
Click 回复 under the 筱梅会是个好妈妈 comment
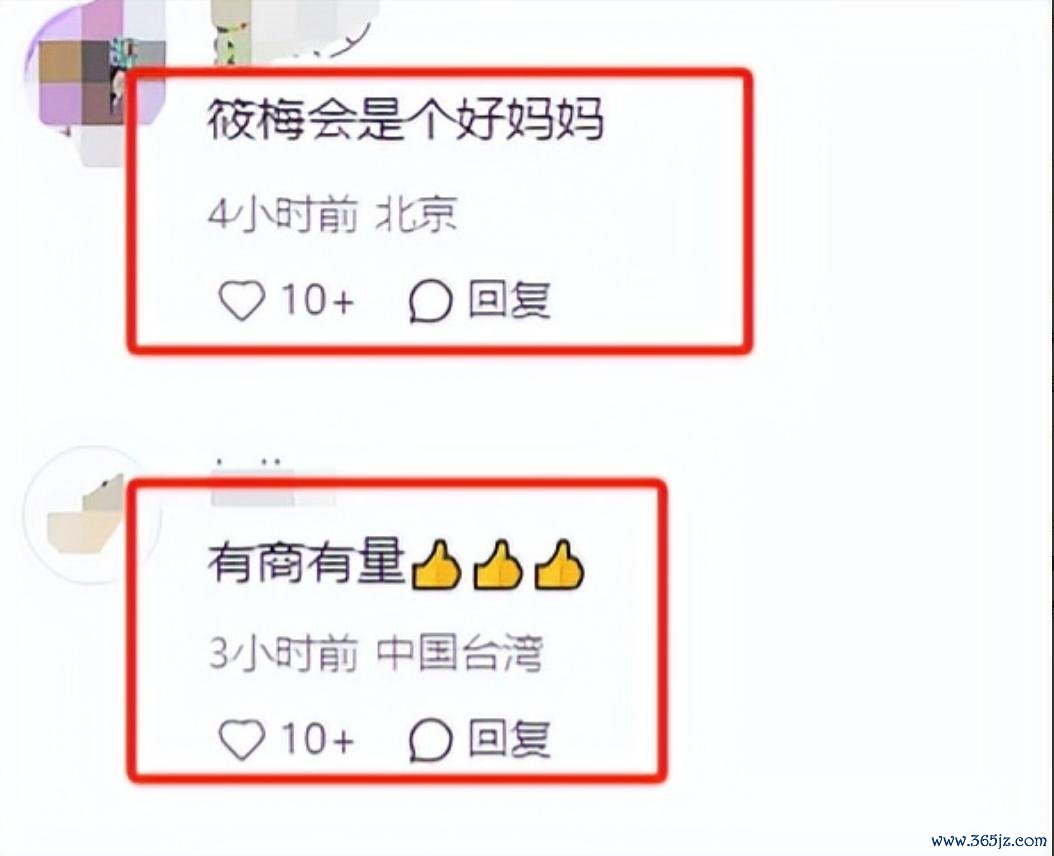click(509, 300)
